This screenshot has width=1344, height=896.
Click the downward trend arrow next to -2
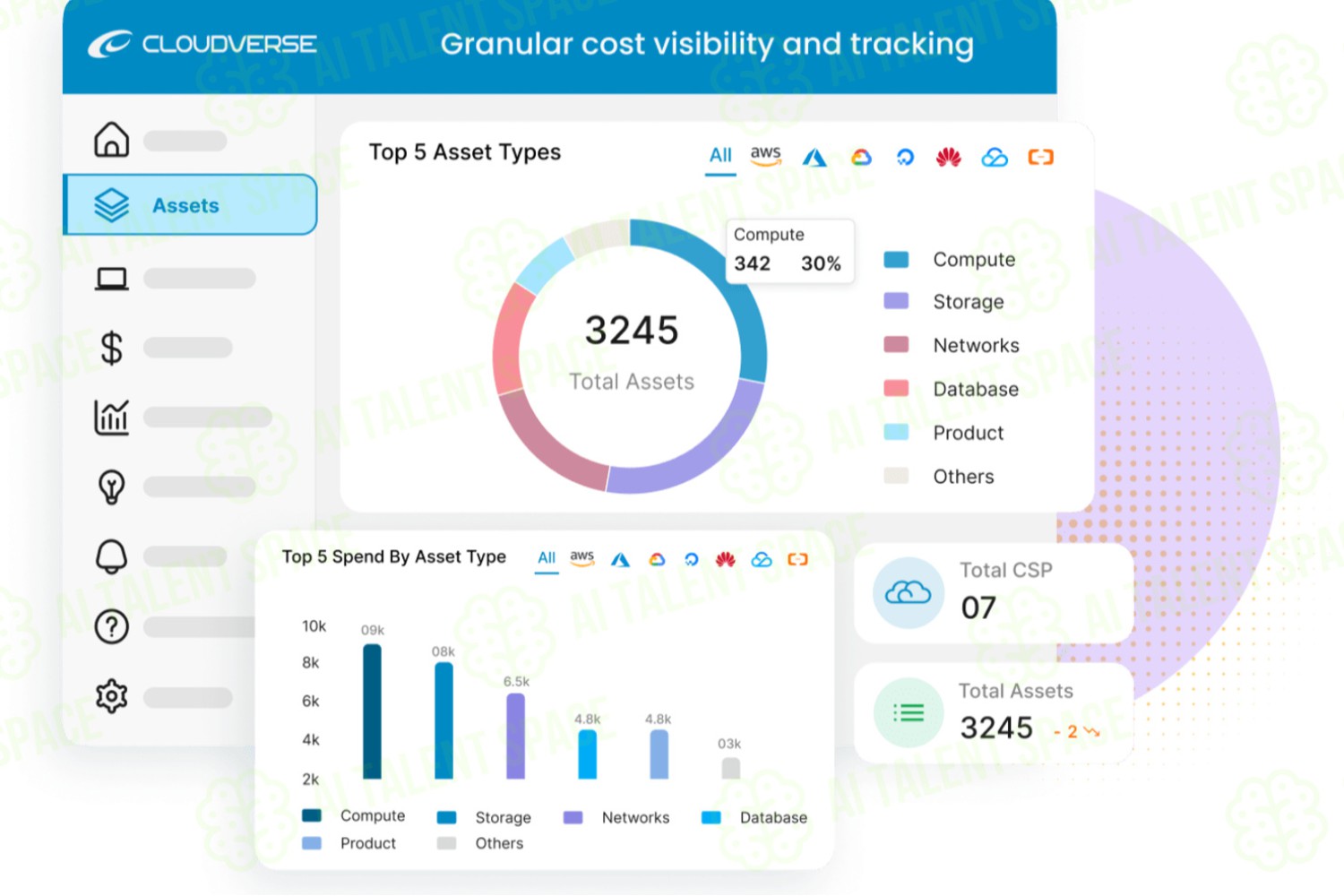[x=1091, y=732]
